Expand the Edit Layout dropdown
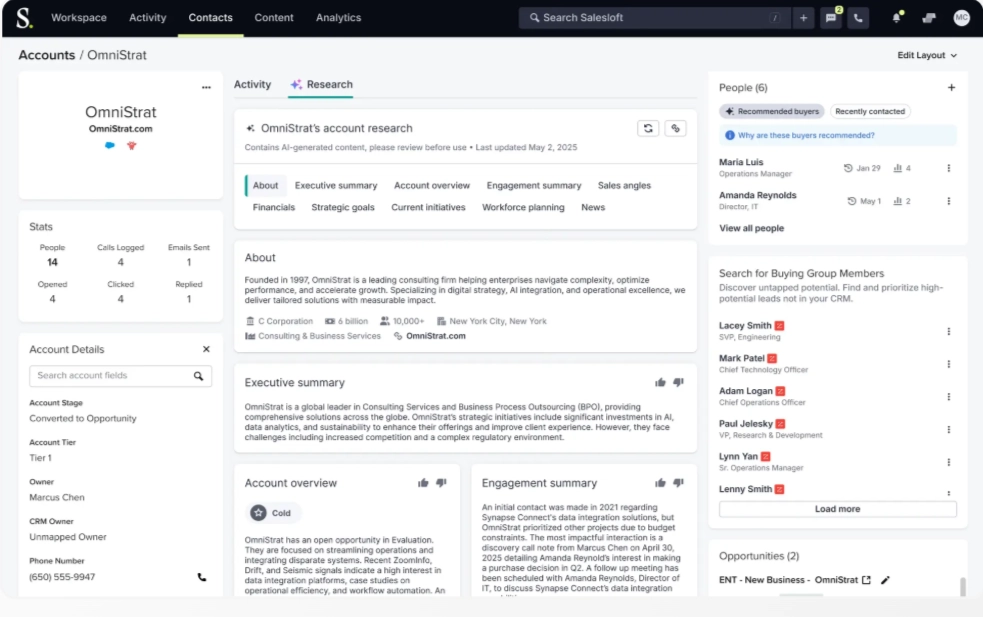This screenshot has height=617, width=983. [927, 55]
